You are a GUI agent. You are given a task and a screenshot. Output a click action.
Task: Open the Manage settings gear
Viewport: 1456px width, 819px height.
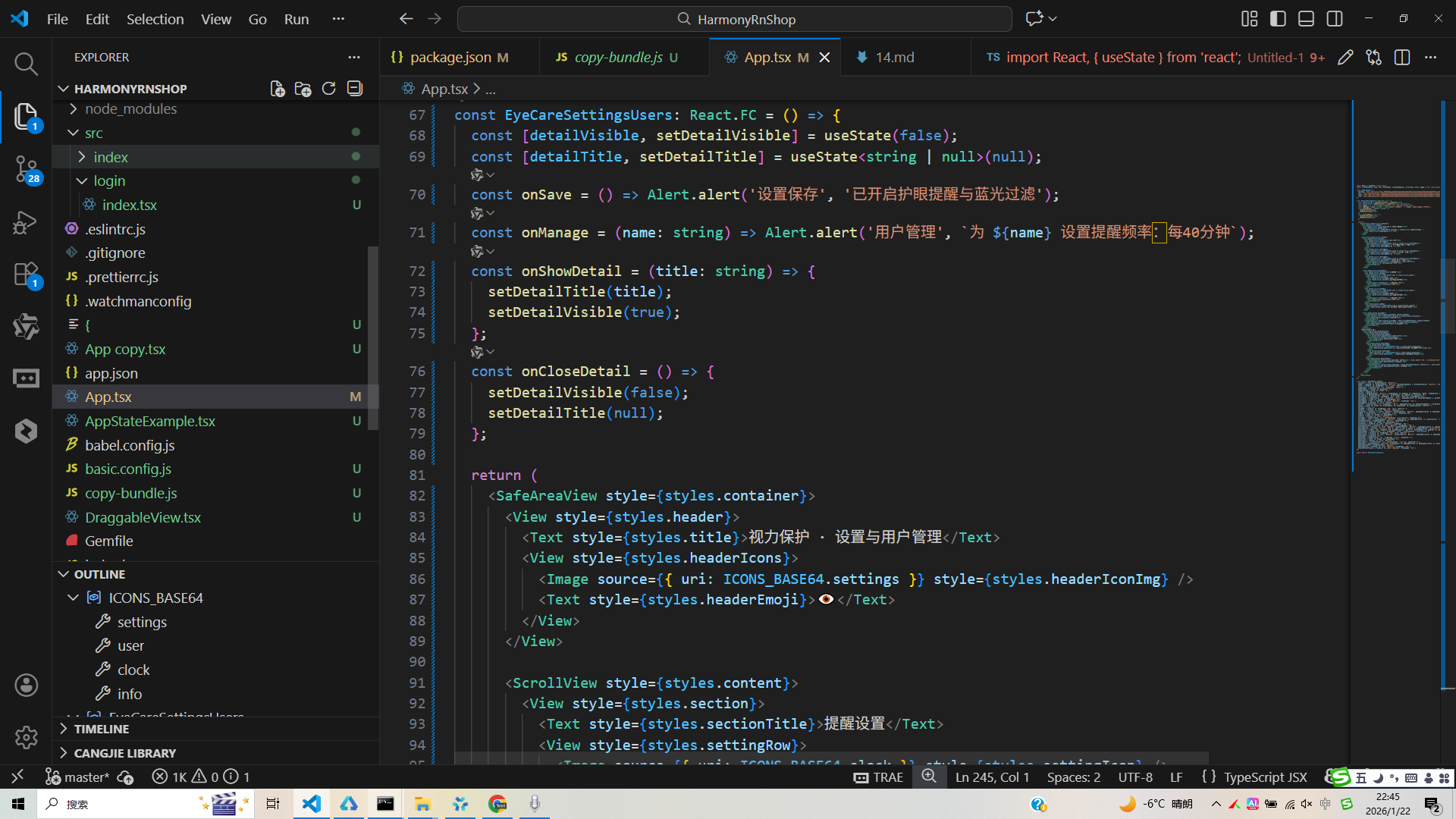[26, 736]
